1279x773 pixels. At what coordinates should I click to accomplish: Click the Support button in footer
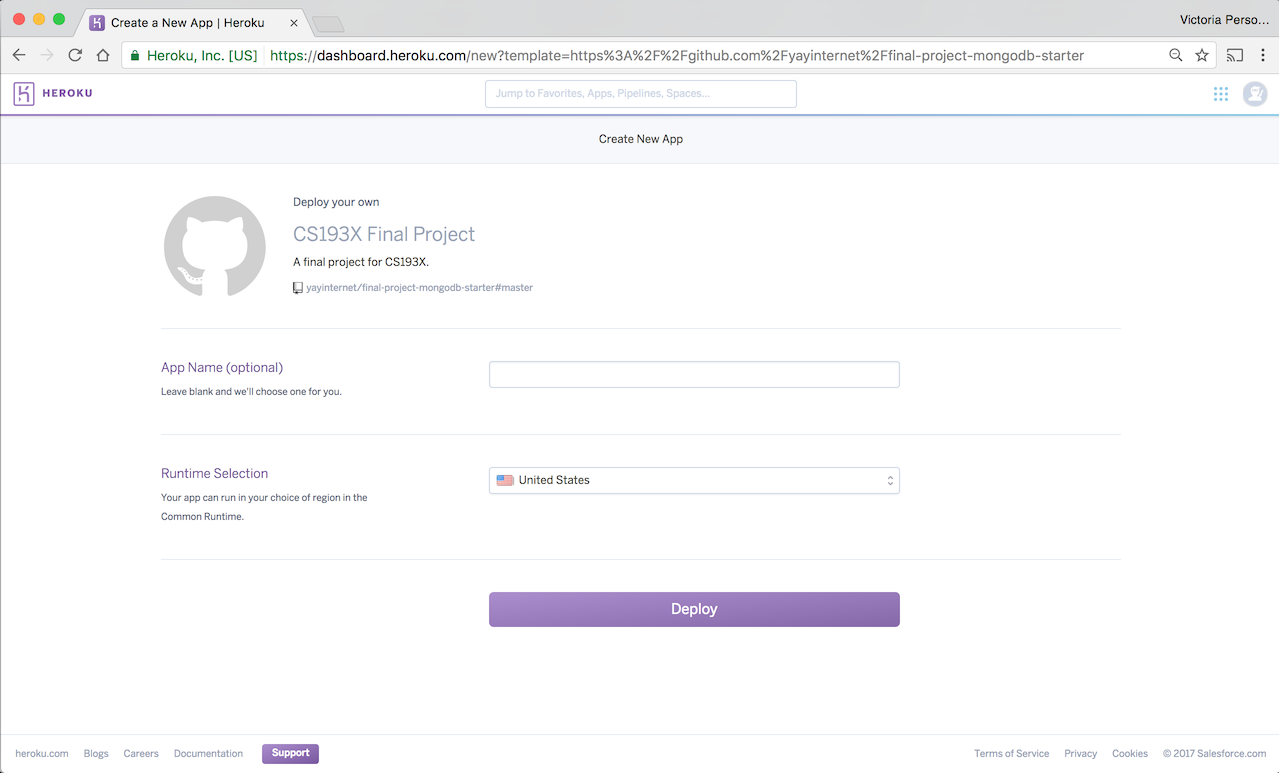coord(290,753)
